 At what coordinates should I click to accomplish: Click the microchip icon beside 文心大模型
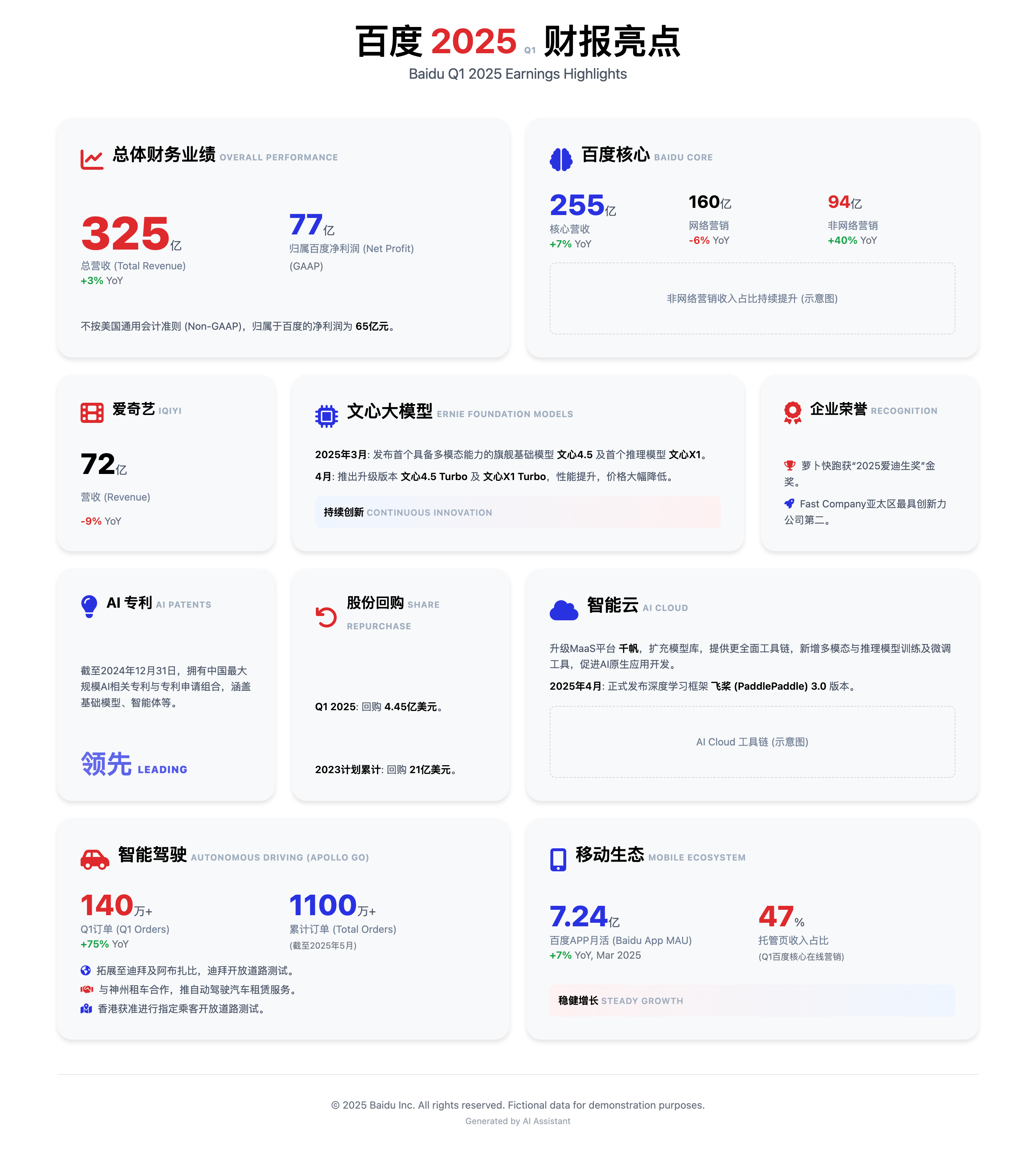click(326, 416)
